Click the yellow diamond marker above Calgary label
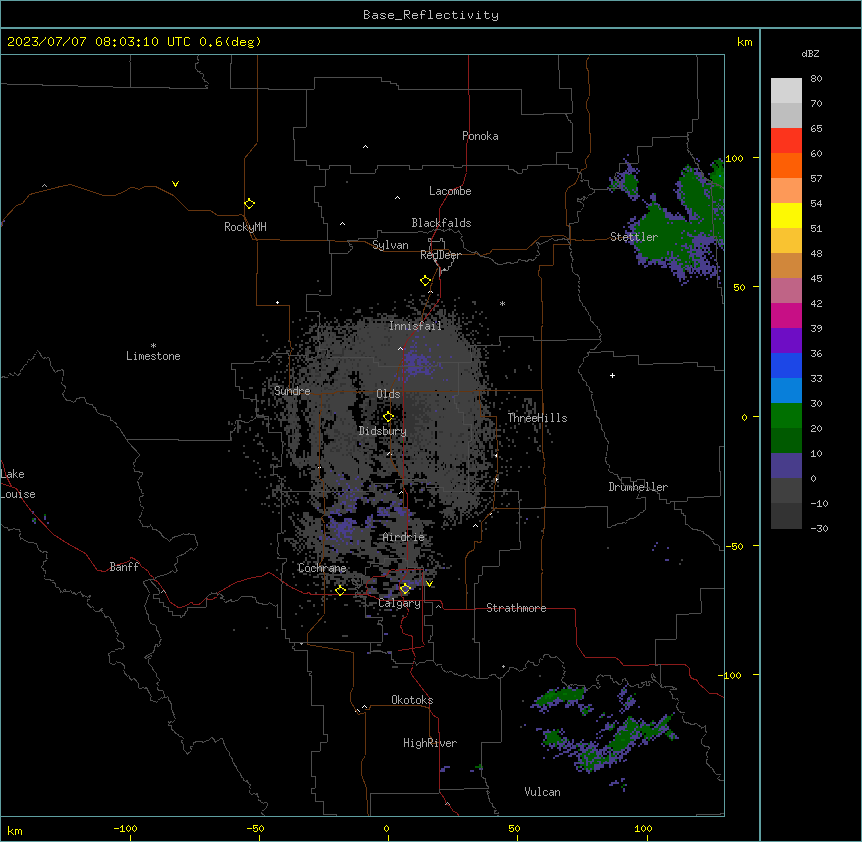This screenshot has height=842, width=862. click(x=405, y=589)
